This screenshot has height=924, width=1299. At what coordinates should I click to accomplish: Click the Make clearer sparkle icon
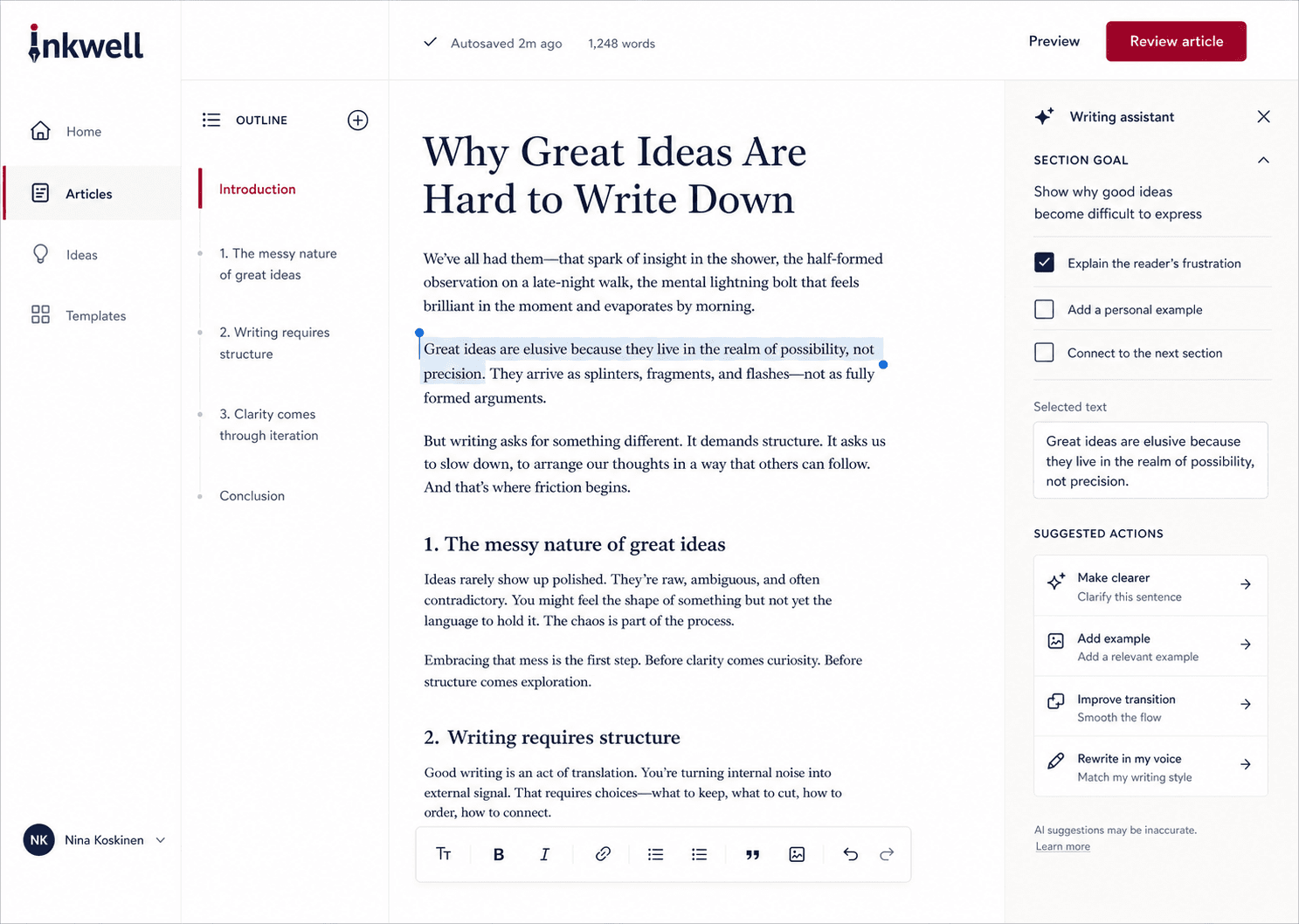coord(1056,582)
